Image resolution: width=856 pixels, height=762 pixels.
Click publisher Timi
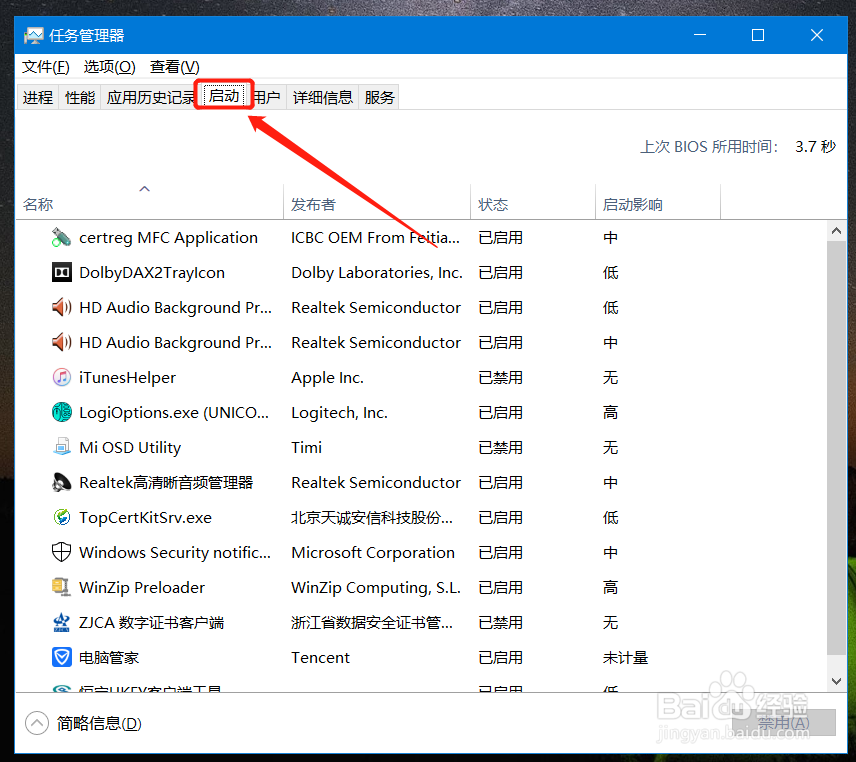tap(306, 448)
